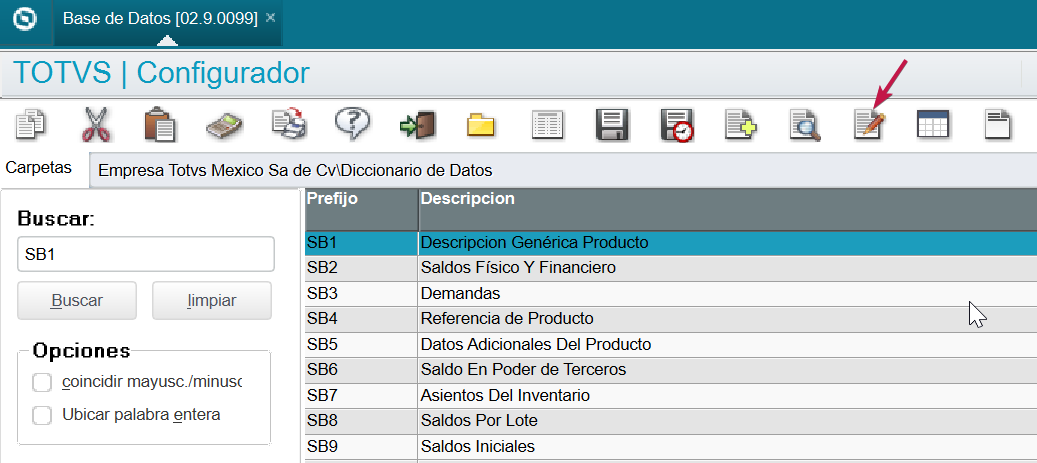
Task: Open the calculator icon
Action: pos(224,125)
